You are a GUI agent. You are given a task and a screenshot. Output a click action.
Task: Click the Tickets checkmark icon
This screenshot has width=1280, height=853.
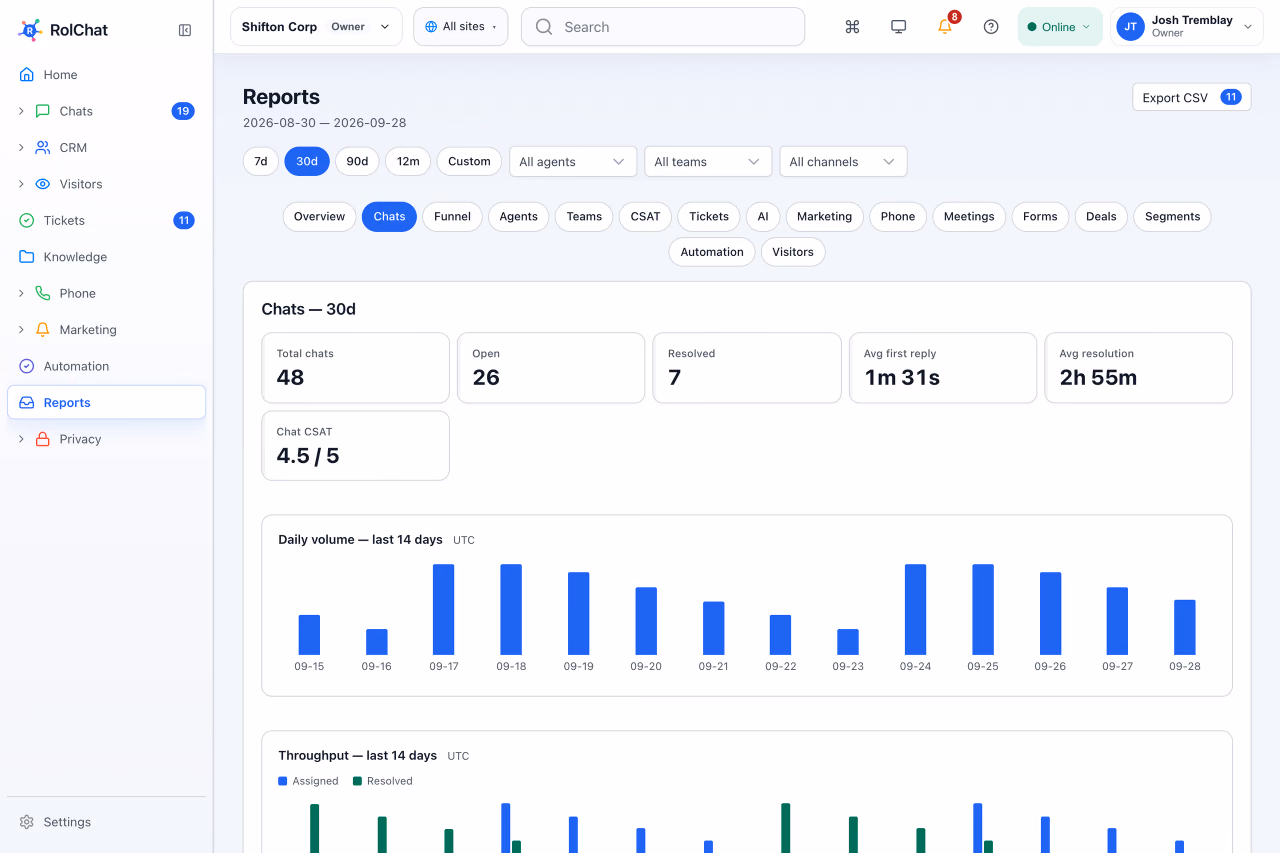tap(27, 221)
